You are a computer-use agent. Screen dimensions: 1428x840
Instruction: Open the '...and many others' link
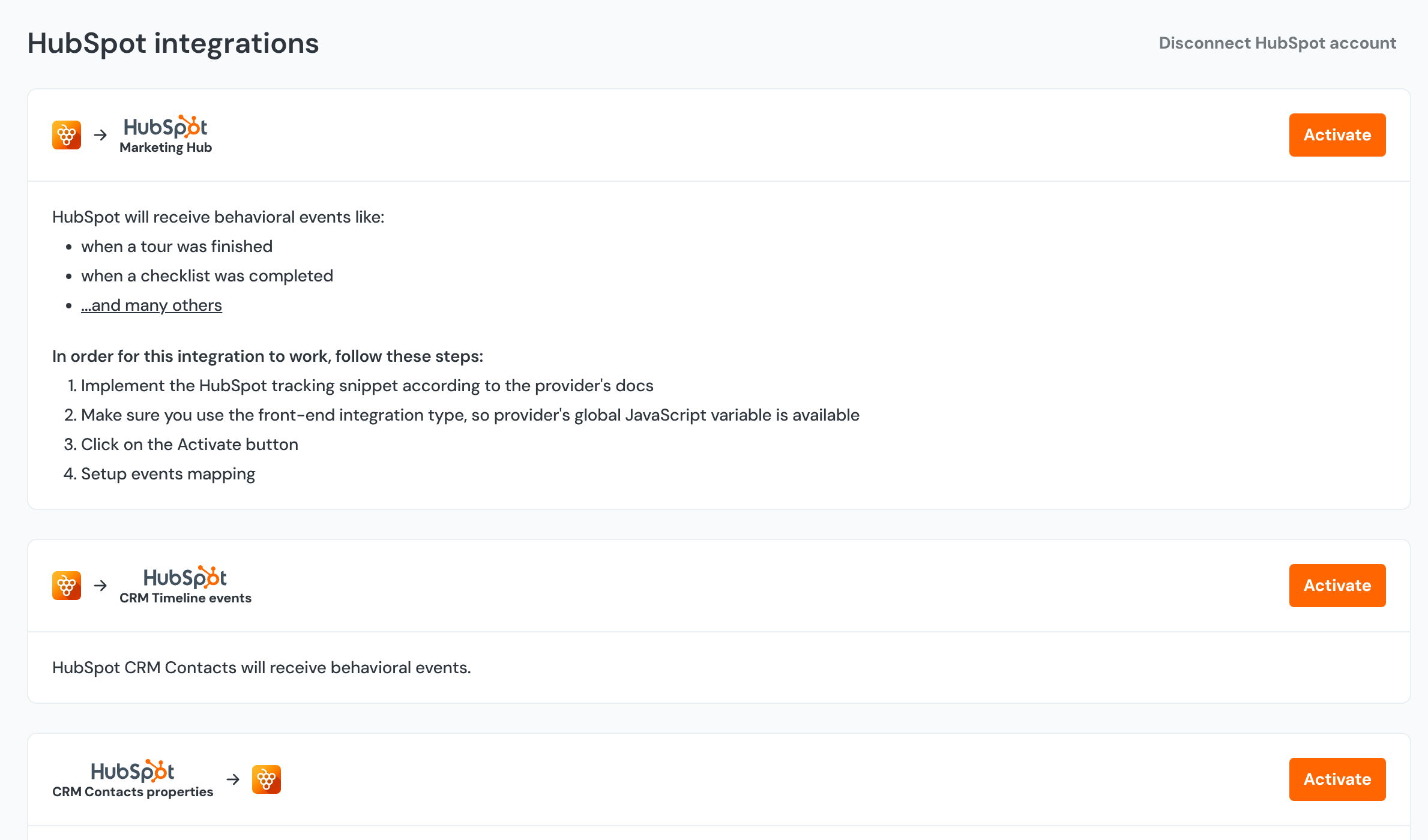(151, 305)
